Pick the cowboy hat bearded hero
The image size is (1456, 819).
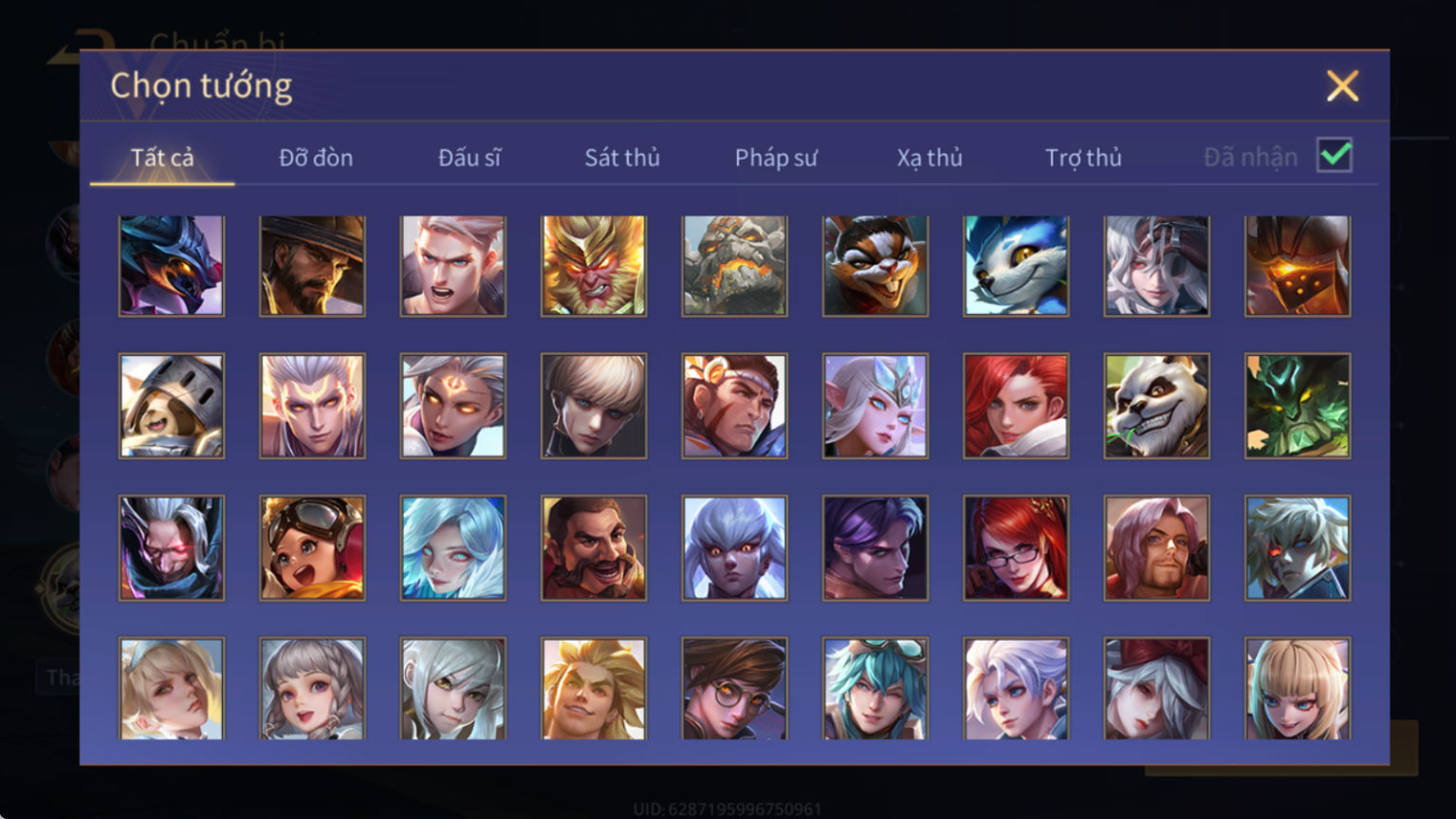(312, 266)
